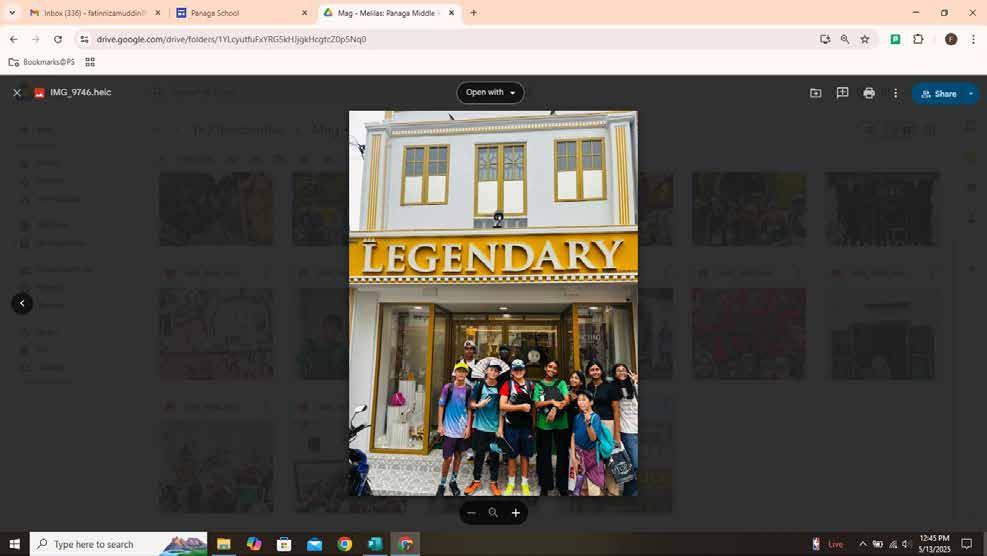The image size is (987, 556).
Task: Go back in browser history
Action: (x=14, y=39)
